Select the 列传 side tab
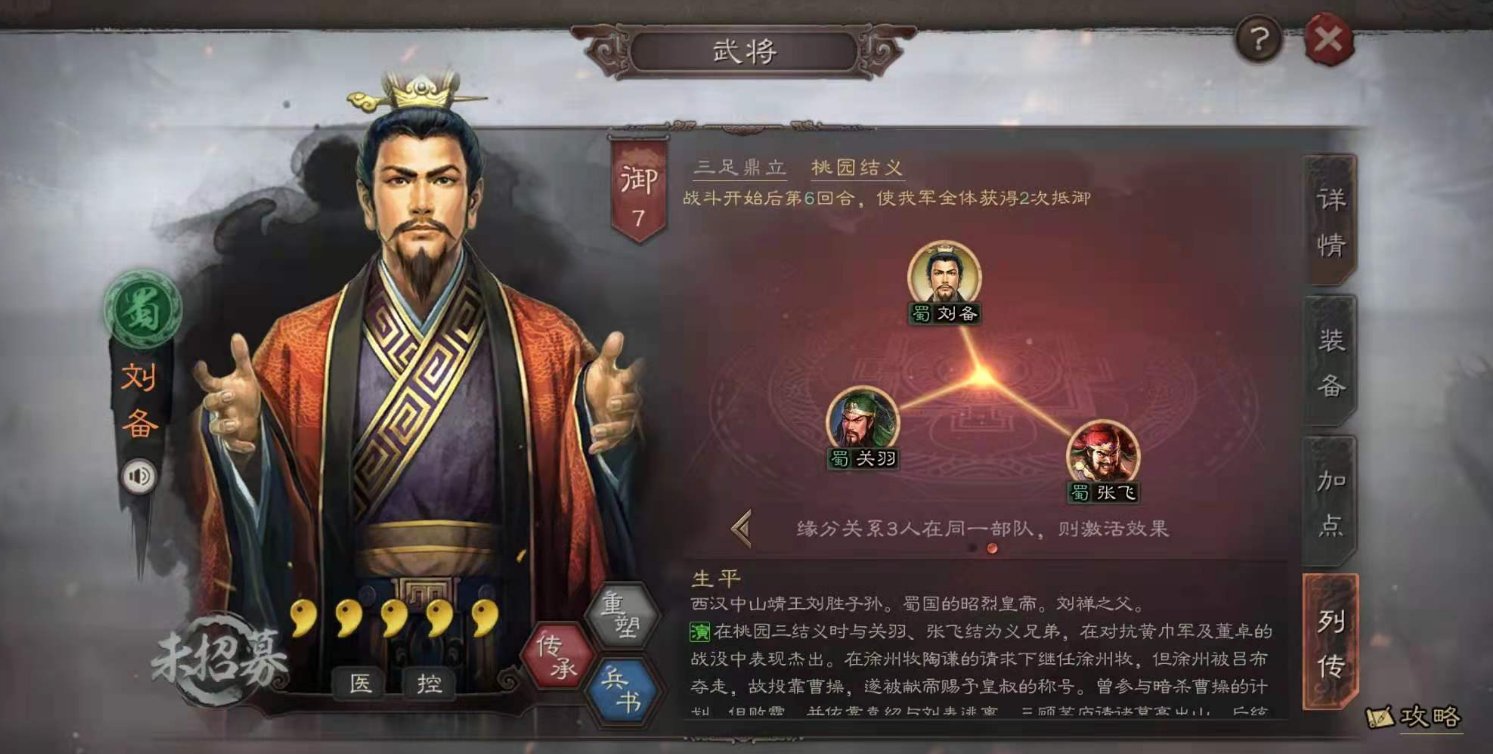1493x754 pixels. (x=1330, y=642)
